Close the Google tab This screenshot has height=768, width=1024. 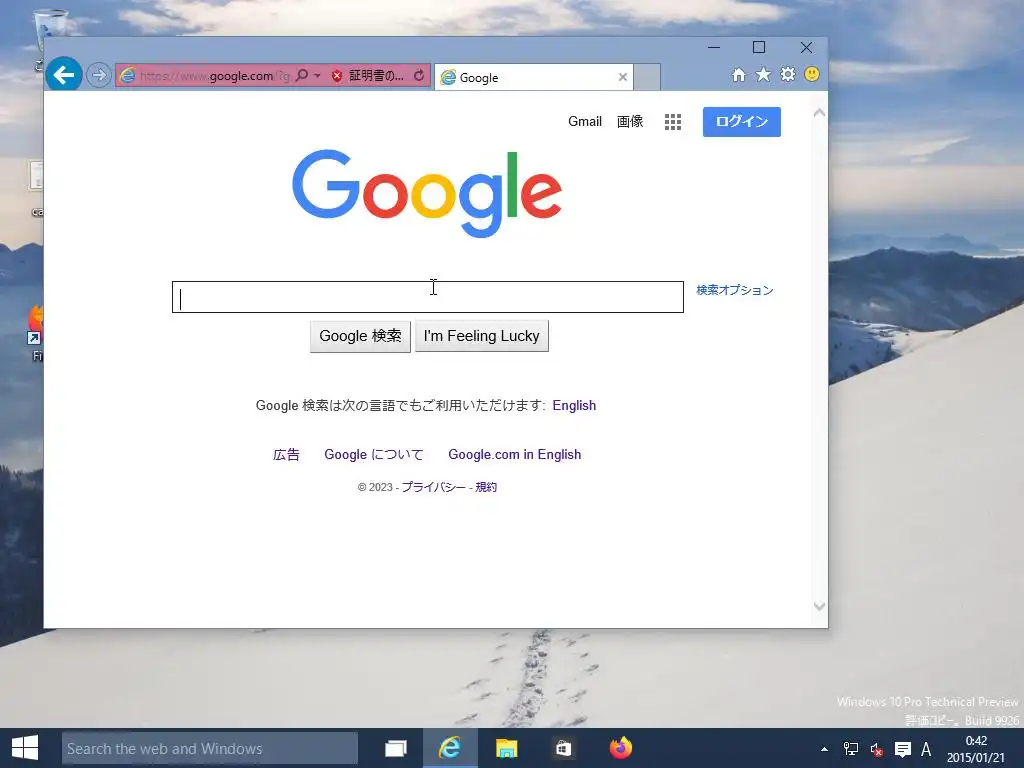623,77
